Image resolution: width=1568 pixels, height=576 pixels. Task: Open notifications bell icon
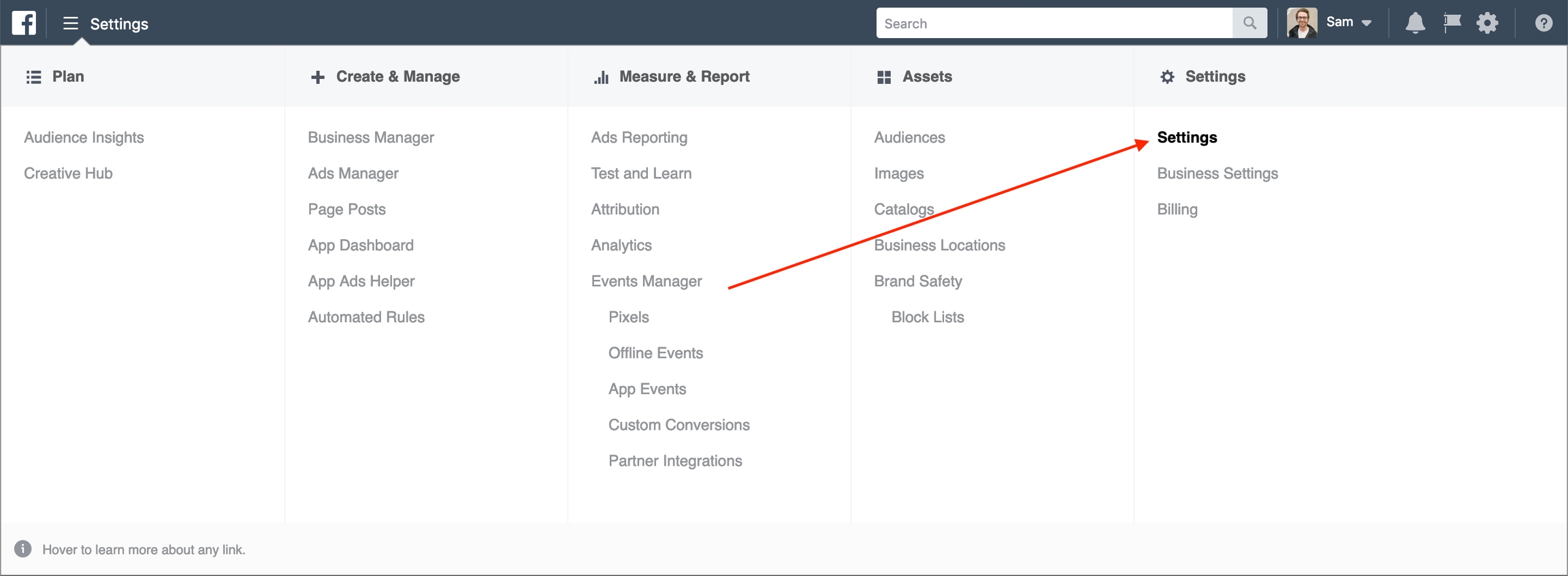(x=1415, y=23)
